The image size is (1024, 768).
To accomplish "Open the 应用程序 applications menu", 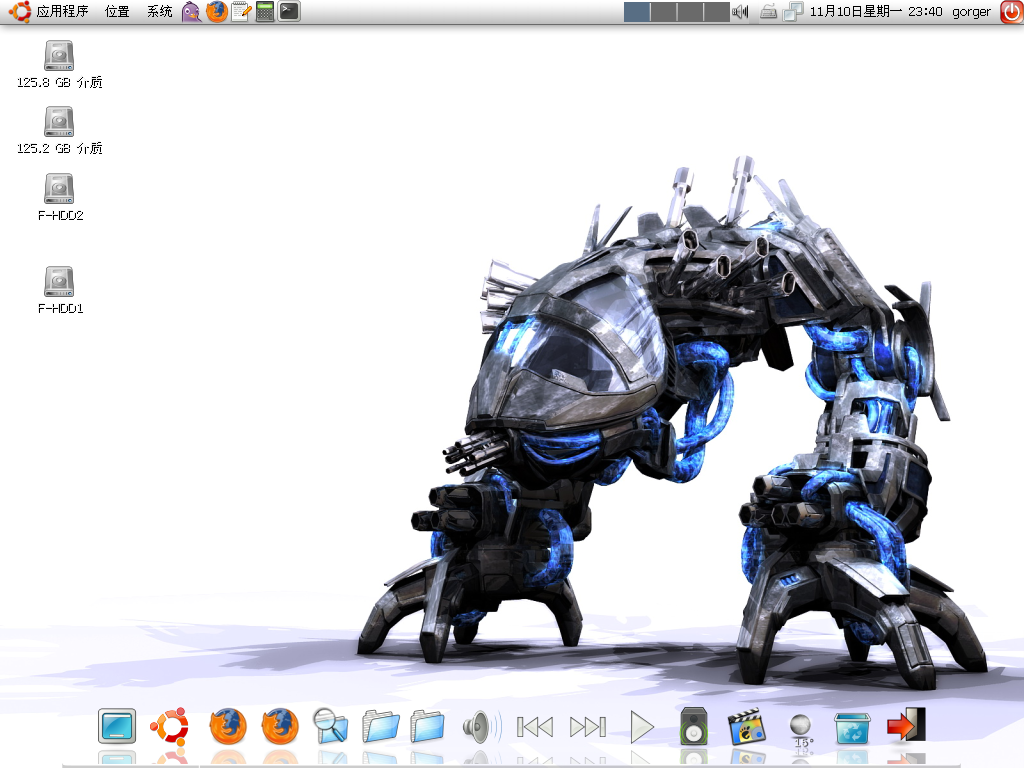I will point(49,12).
